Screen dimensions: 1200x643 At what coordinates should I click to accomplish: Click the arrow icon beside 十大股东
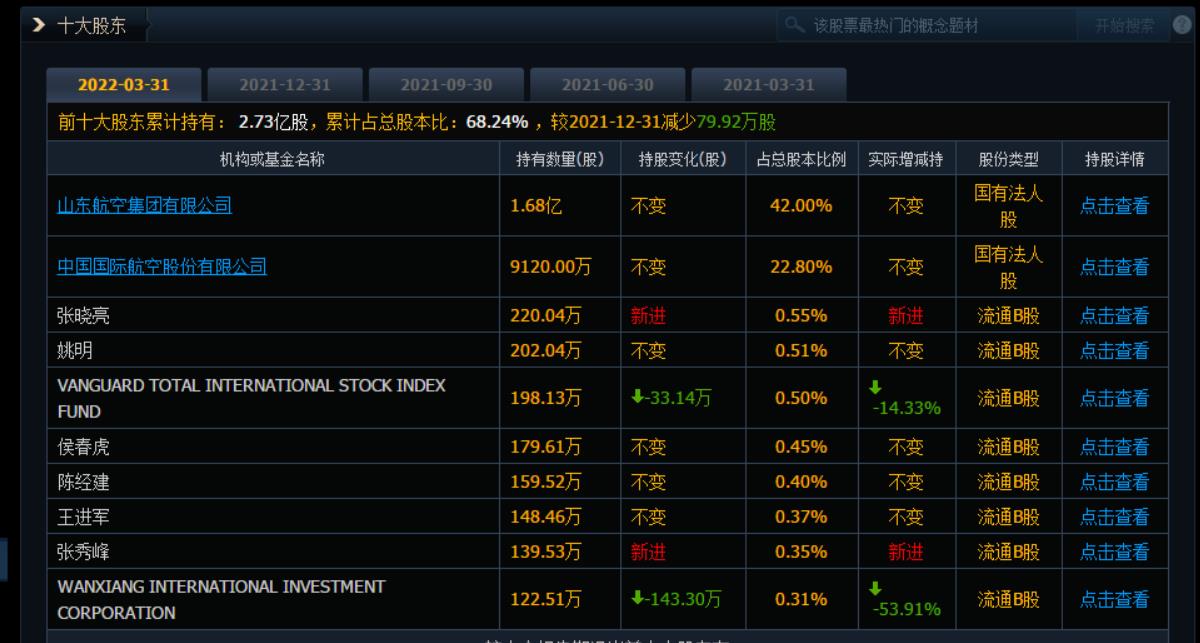(x=39, y=26)
